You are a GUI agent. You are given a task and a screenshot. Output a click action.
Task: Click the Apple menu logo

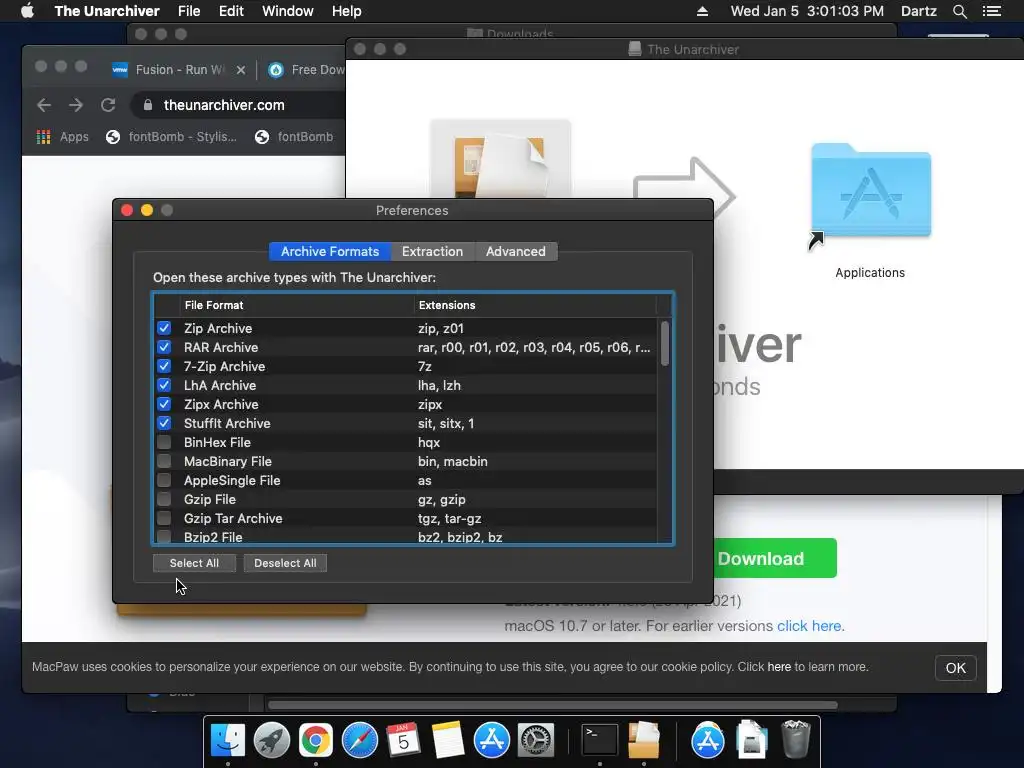[x=27, y=11]
